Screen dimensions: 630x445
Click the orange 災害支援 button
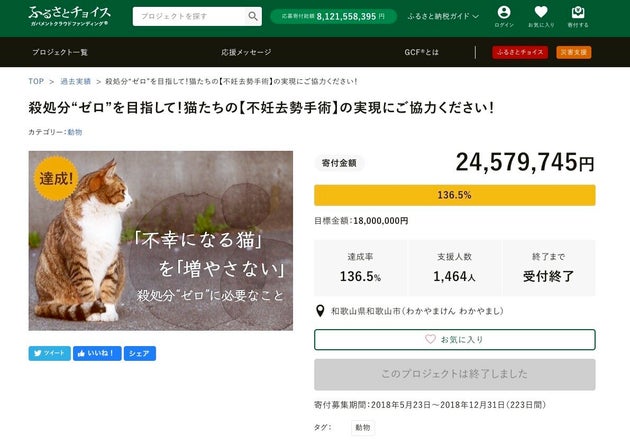coord(571,52)
